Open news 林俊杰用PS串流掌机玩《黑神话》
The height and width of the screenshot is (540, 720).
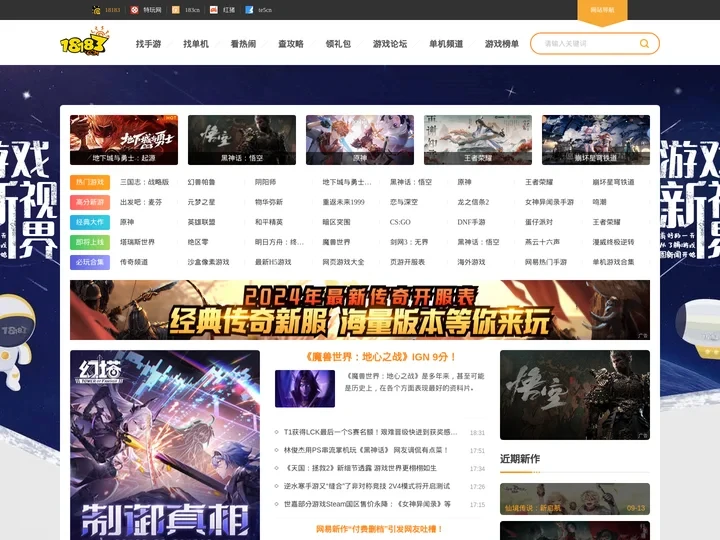(366, 450)
